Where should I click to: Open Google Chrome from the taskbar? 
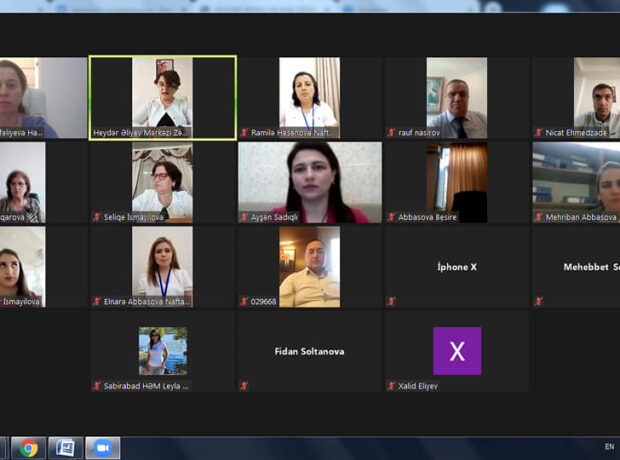click(x=29, y=448)
